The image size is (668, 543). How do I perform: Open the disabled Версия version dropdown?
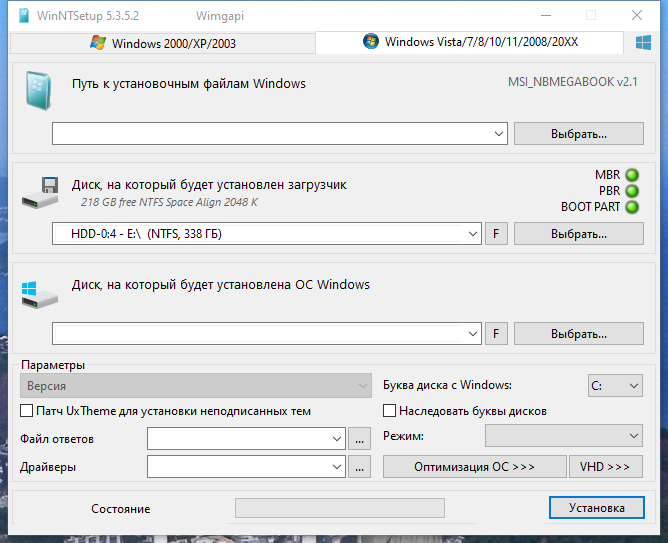tap(196, 386)
